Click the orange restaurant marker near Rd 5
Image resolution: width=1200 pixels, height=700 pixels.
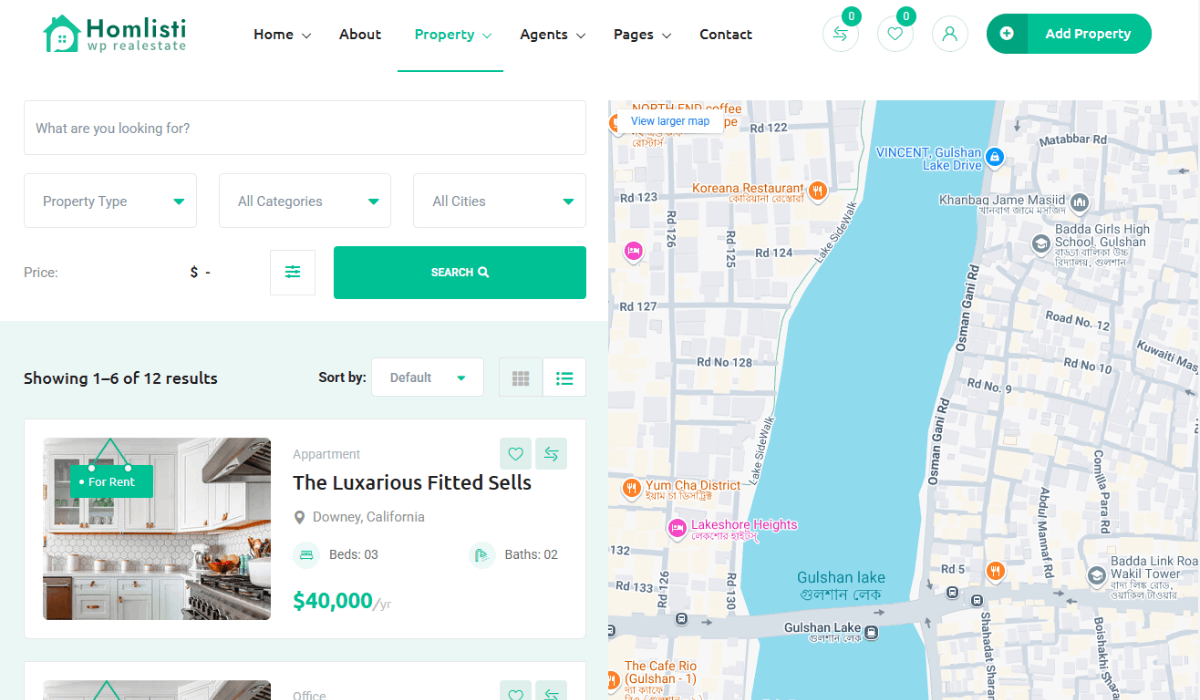tap(995, 571)
